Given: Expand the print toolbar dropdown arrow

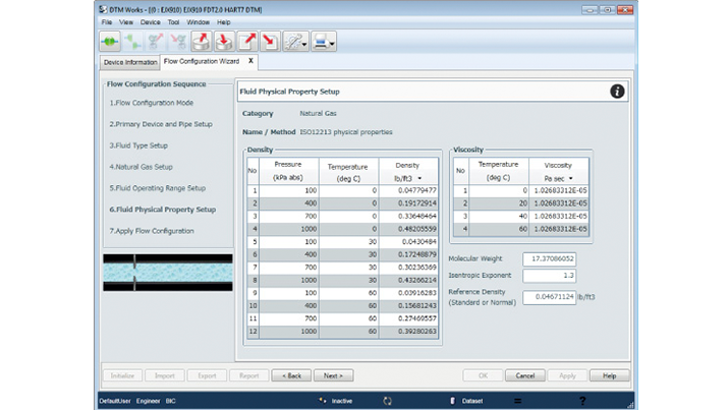Looking at the screenshot, I should (331, 42).
